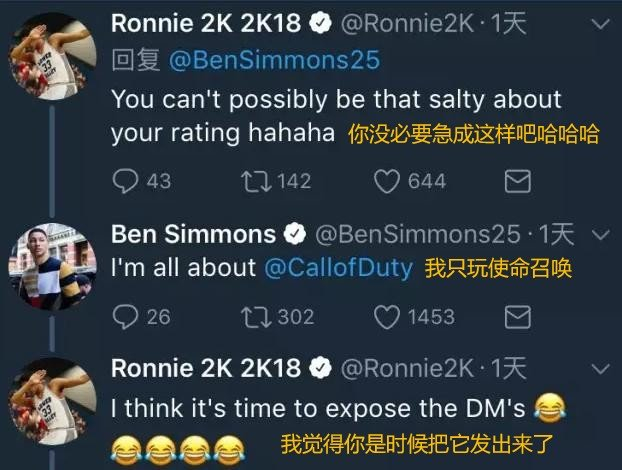Expand the menu arrow on Ben Simmons' tweet

coord(601,235)
